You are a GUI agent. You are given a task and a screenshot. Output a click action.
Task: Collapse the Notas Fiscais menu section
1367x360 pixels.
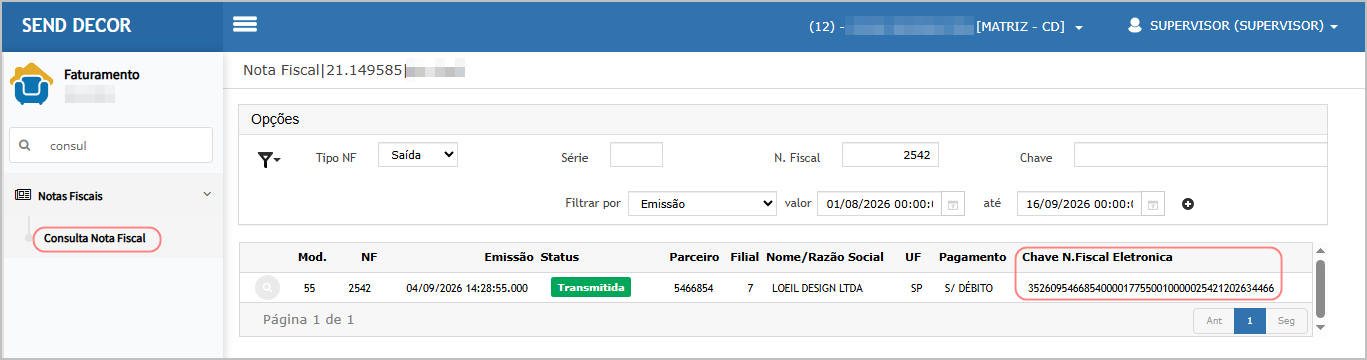pyautogui.click(x=207, y=194)
